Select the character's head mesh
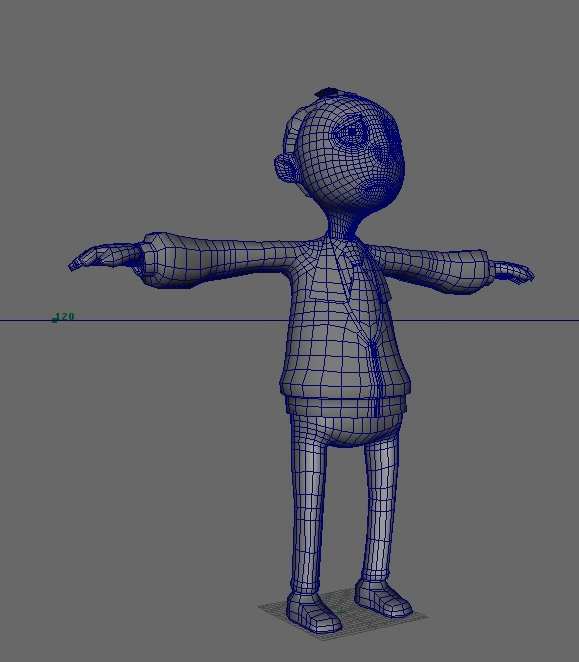This screenshot has width=579, height=662. pos(343,152)
